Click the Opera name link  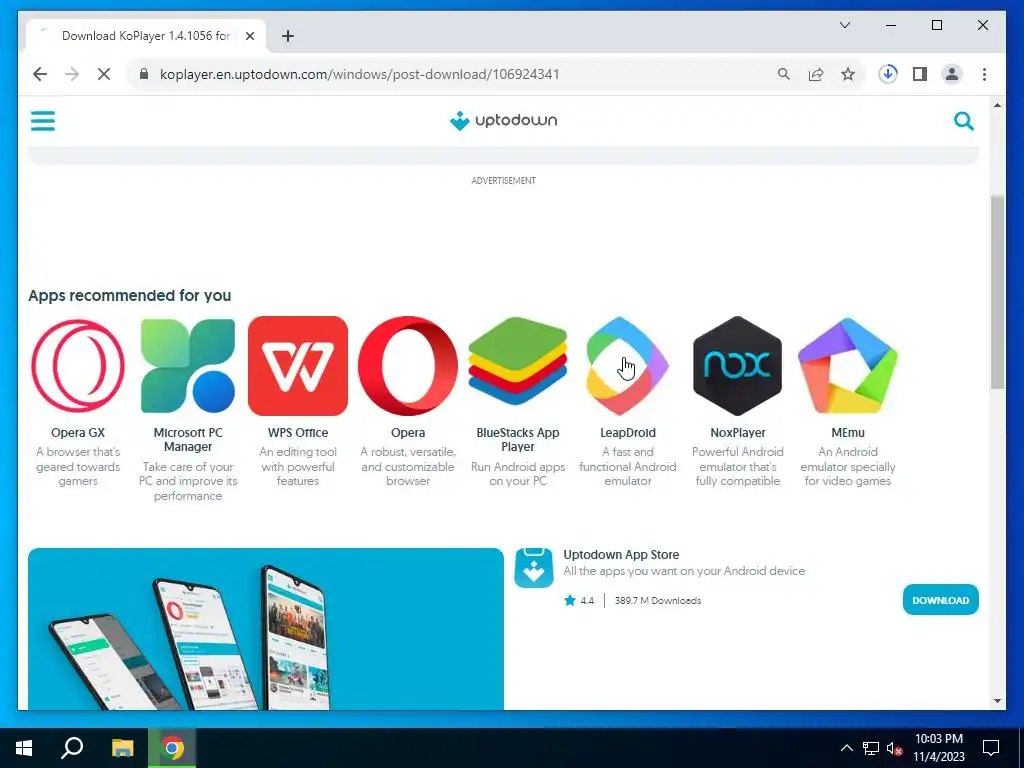(x=408, y=432)
